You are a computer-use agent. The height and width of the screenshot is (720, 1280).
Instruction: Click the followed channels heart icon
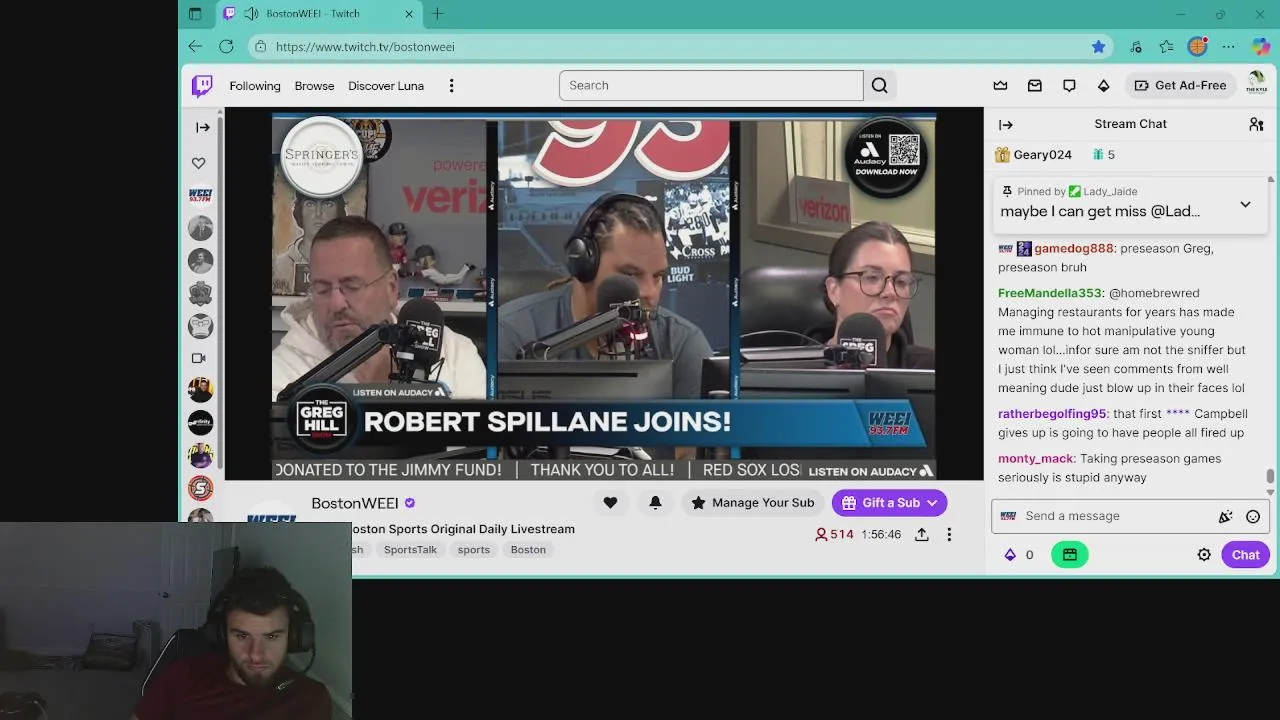(199, 162)
